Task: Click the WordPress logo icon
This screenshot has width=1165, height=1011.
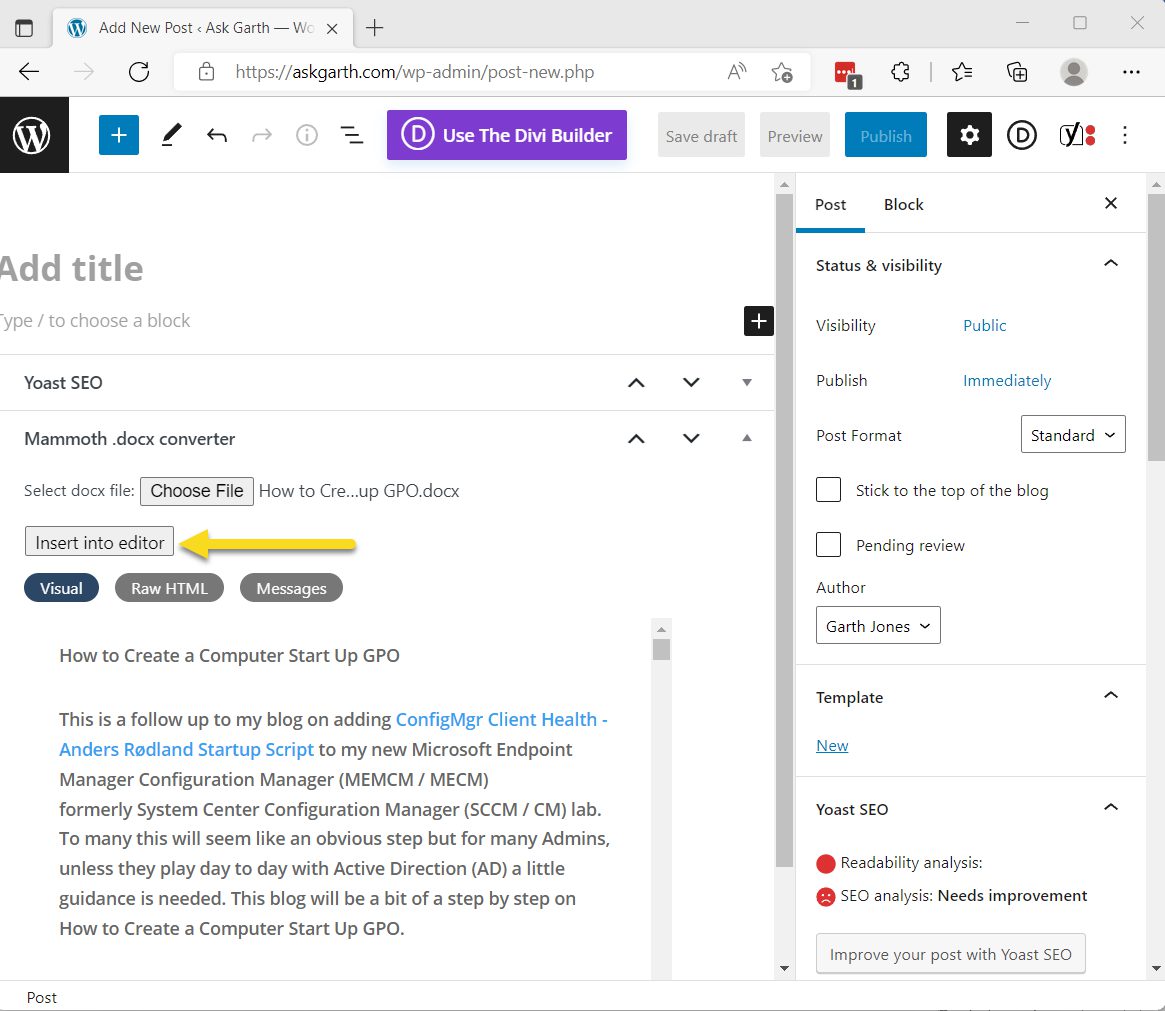Action: tap(33, 135)
